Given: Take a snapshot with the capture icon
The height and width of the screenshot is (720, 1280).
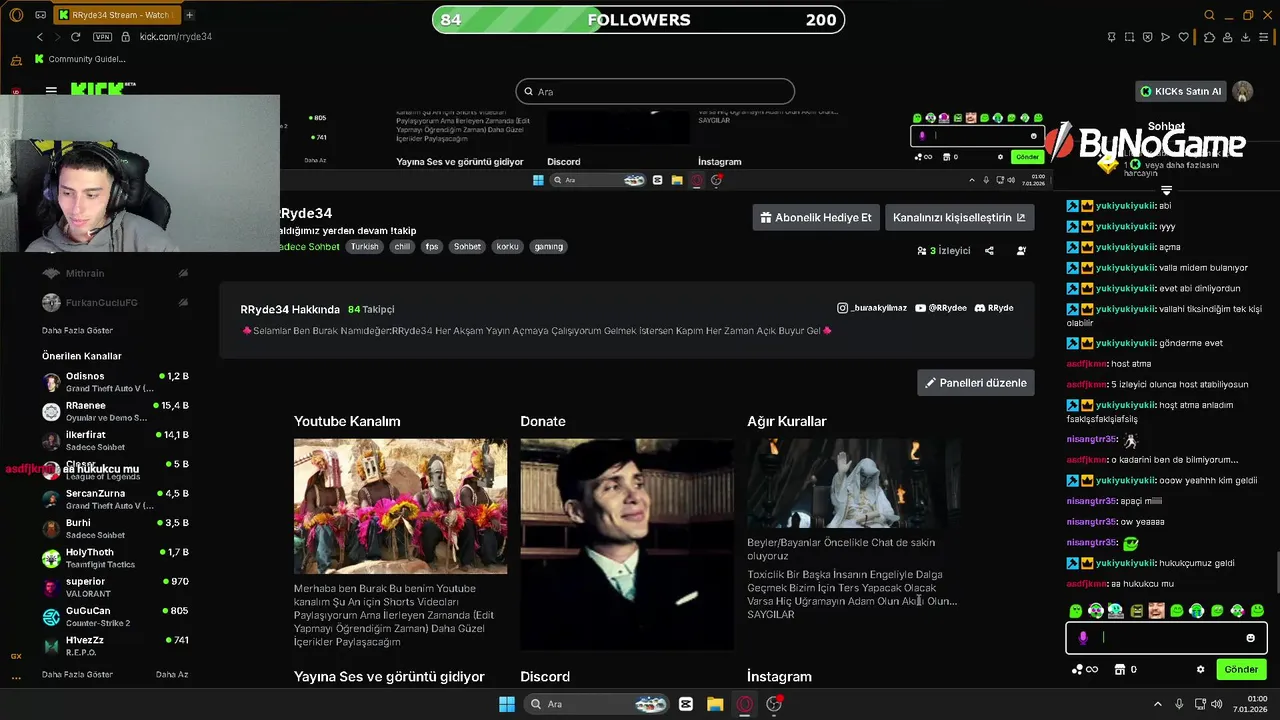Looking at the screenshot, I should point(1130,37).
